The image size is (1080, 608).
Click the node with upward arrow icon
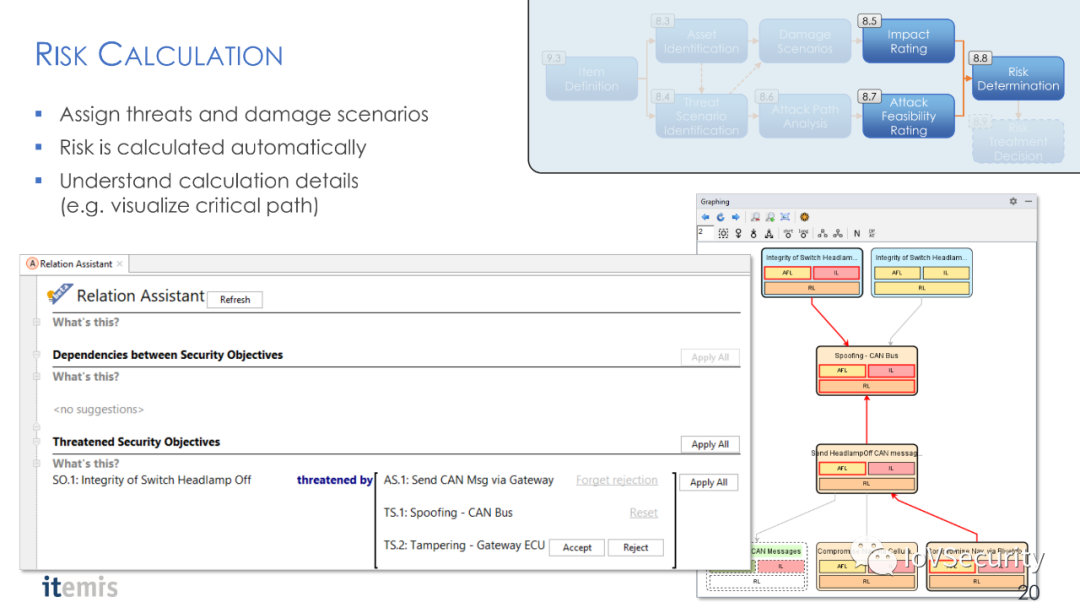coord(754,233)
